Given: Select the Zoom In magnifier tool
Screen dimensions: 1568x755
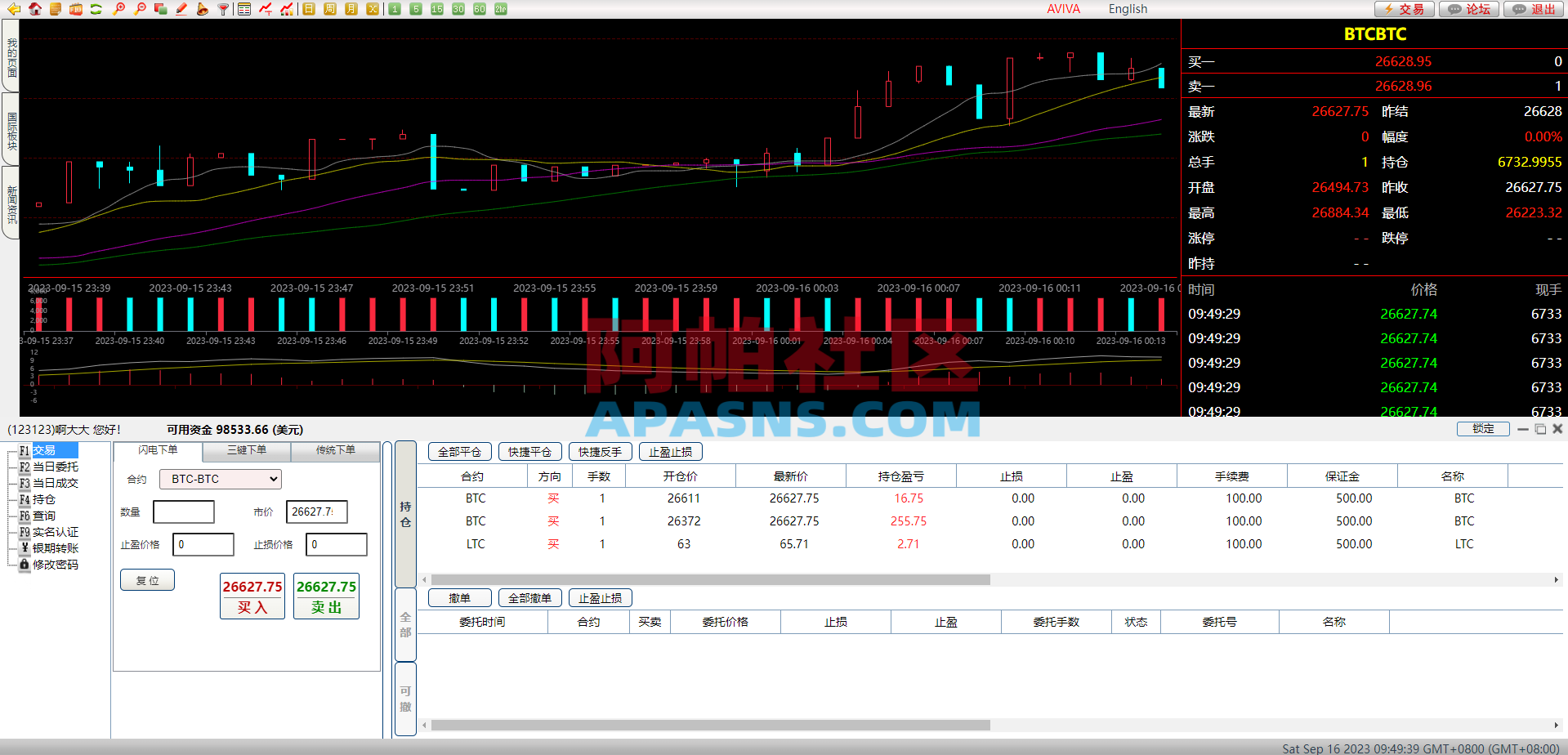Looking at the screenshot, I should pyautogui.click(x=118, y=9).
